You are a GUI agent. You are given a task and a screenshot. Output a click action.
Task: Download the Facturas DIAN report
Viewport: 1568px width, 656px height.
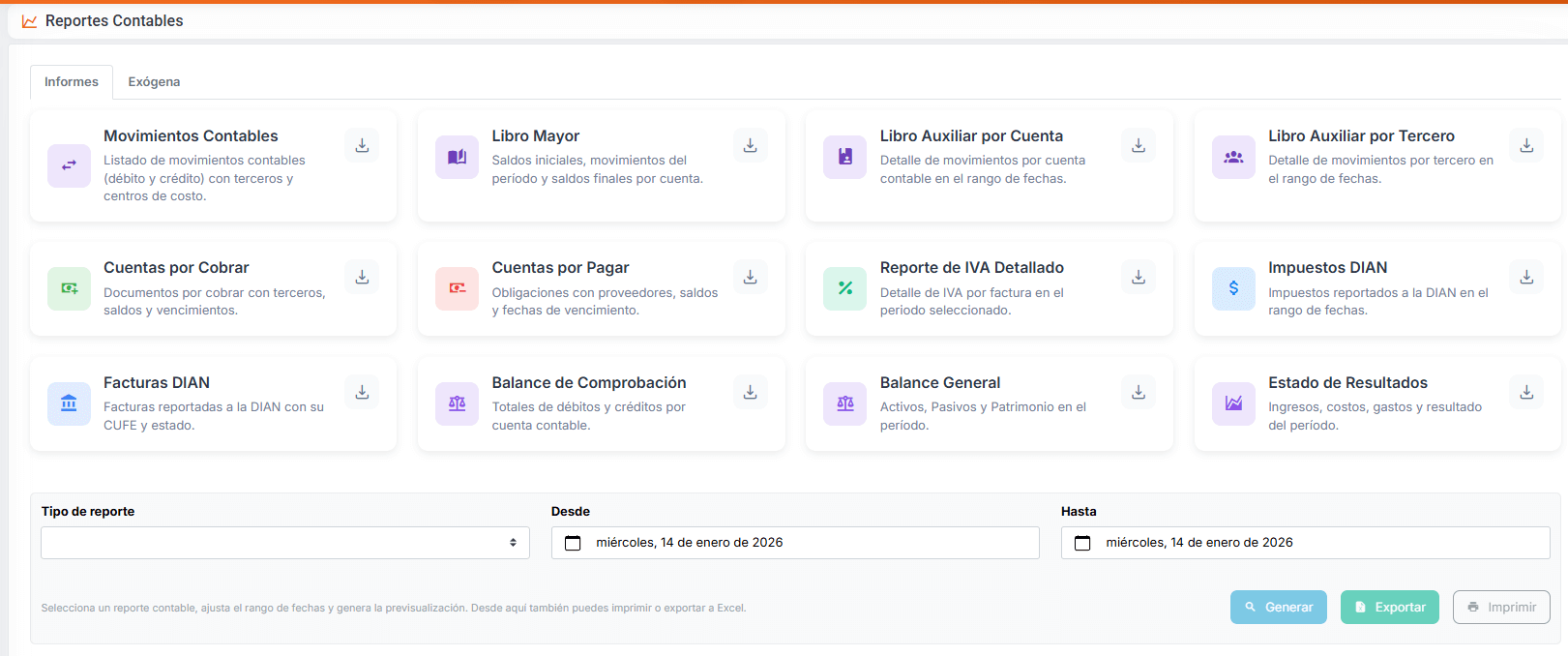[362, 392]
